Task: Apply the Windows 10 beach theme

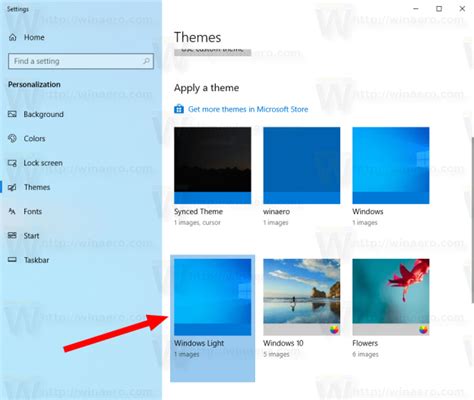Action: pos(302,297)
